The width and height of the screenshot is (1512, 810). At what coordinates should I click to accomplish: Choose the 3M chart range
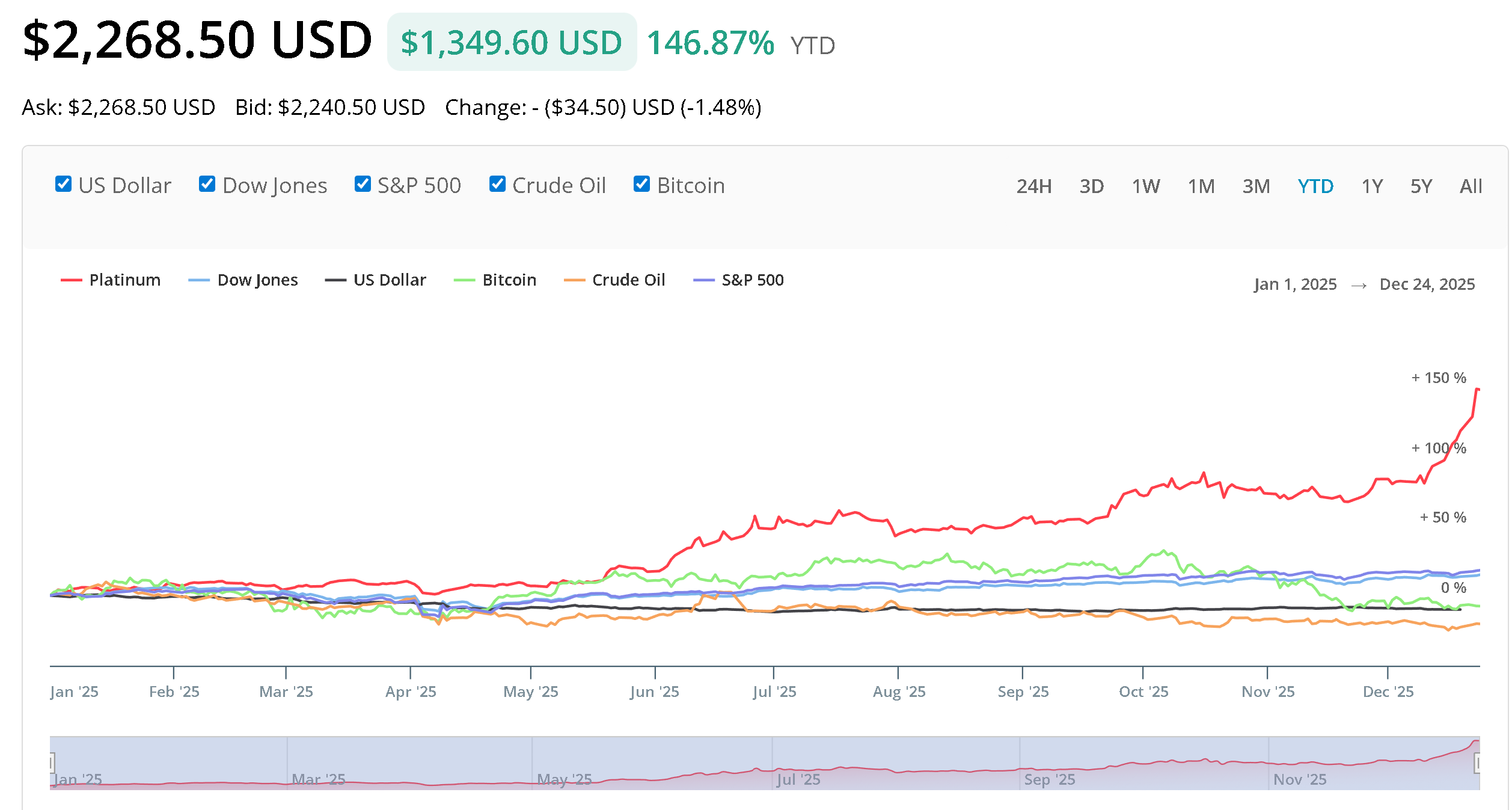[x=1256, y=186]
